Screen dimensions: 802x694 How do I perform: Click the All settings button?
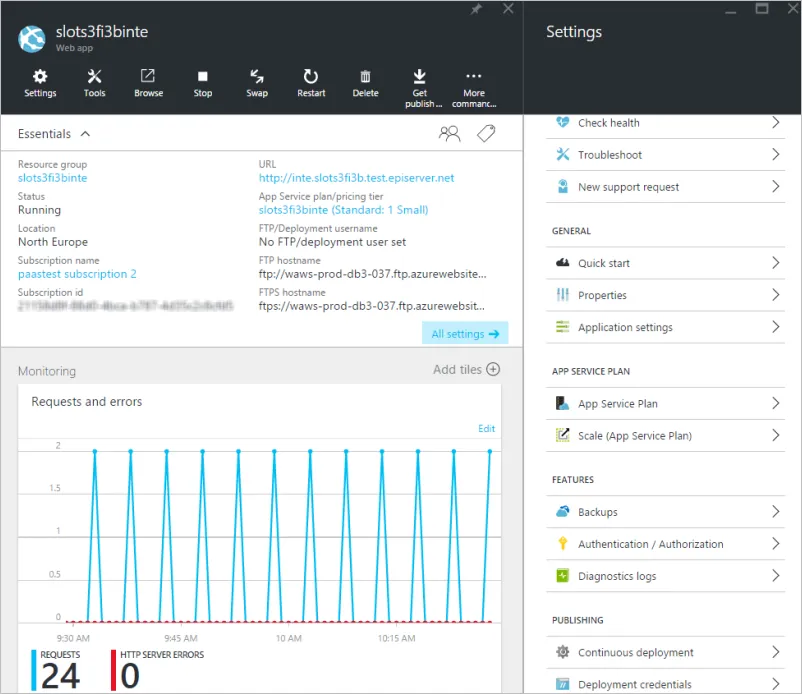point(465,333)
